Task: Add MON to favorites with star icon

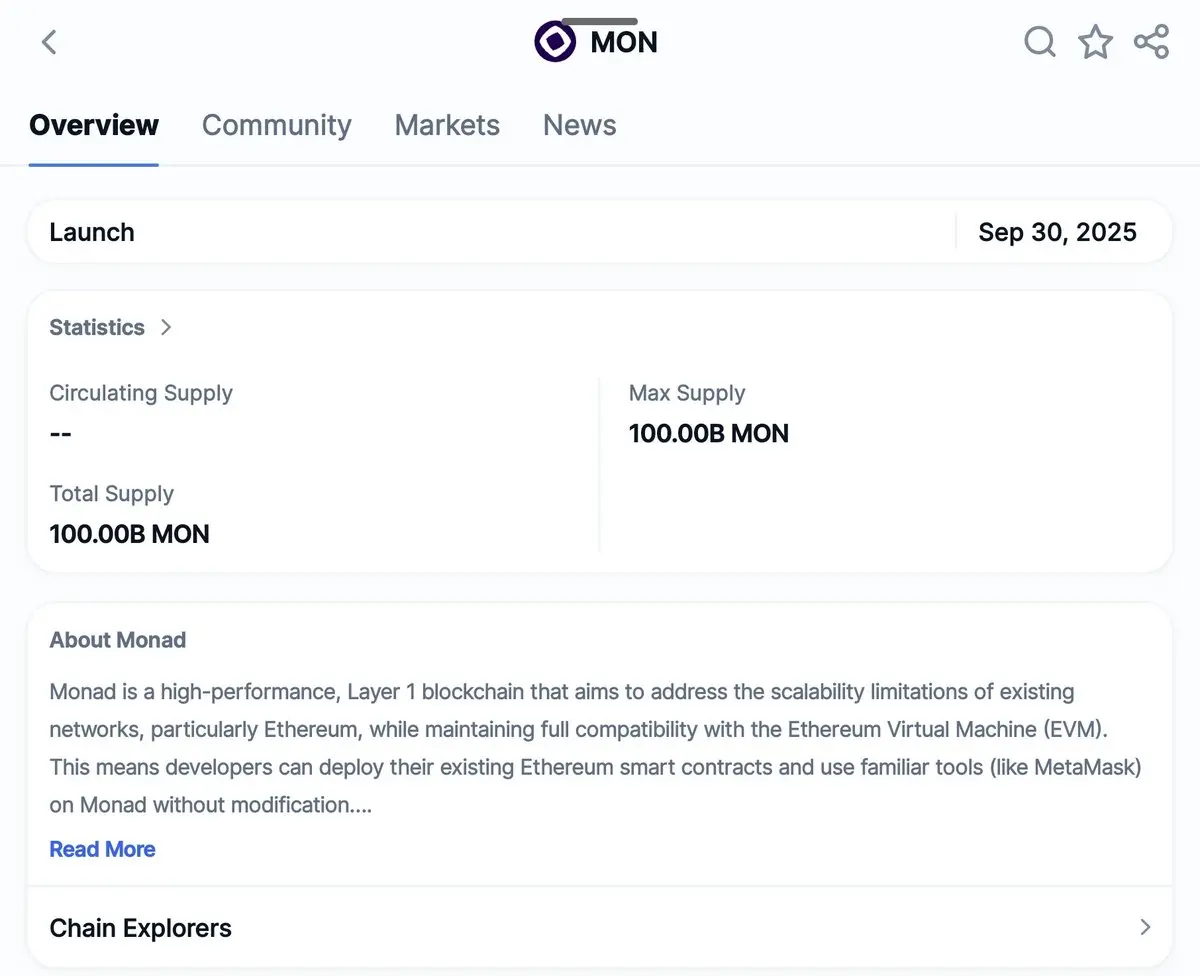Action: [1095, 42]
